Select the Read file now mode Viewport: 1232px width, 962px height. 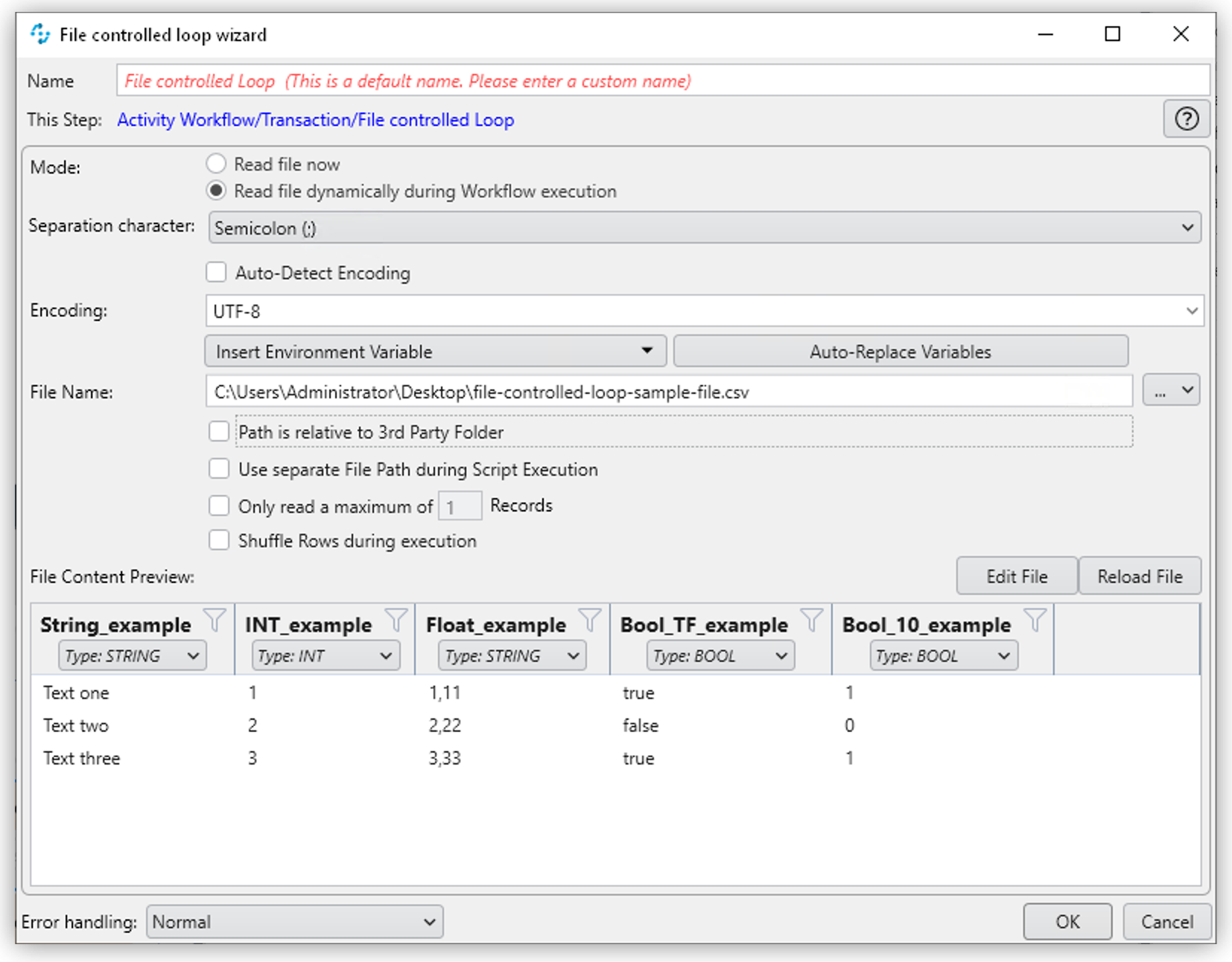216,163
